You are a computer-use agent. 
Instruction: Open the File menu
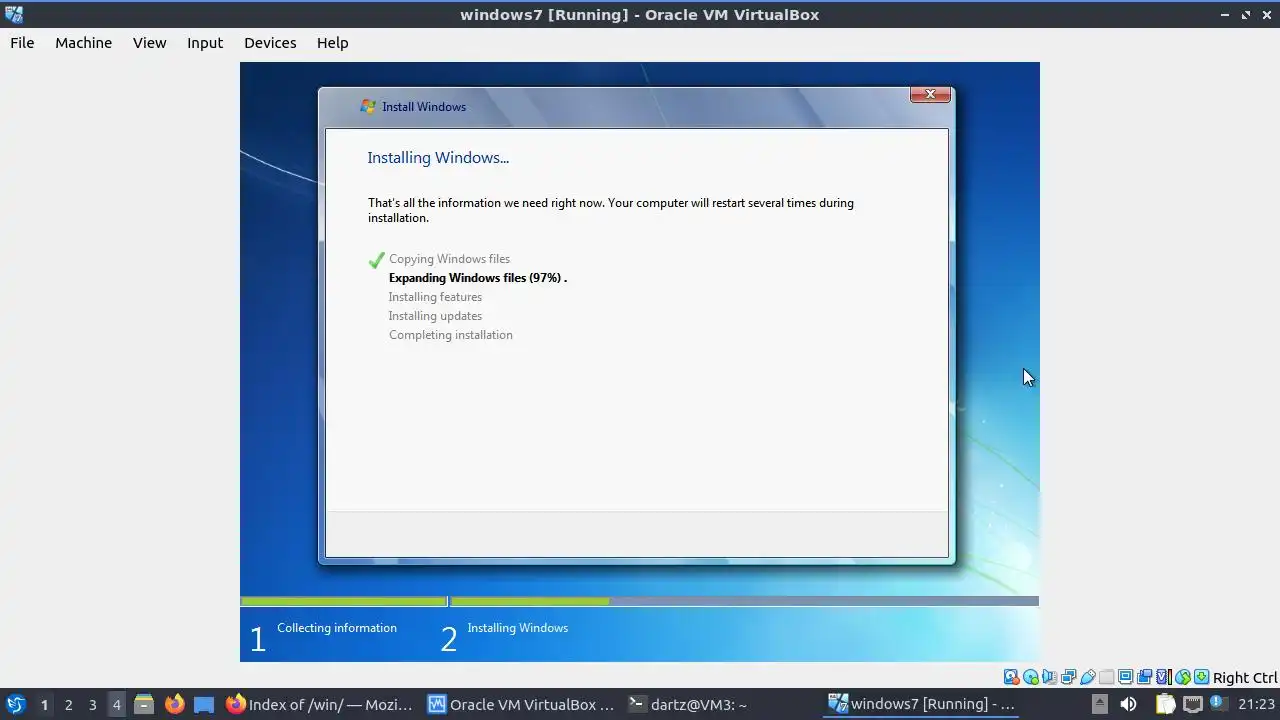(22, 43)
